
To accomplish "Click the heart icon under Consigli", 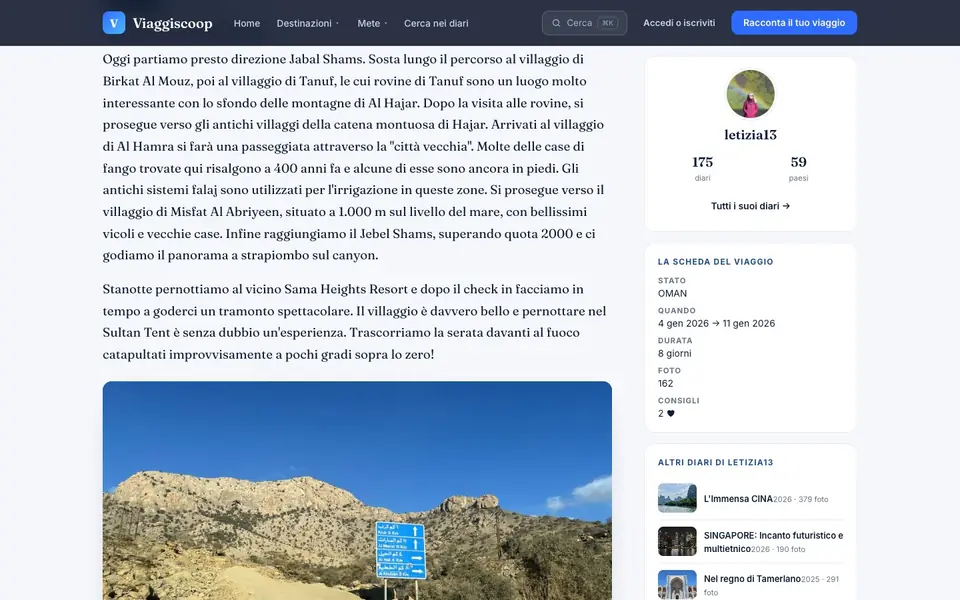I will 670,413.
